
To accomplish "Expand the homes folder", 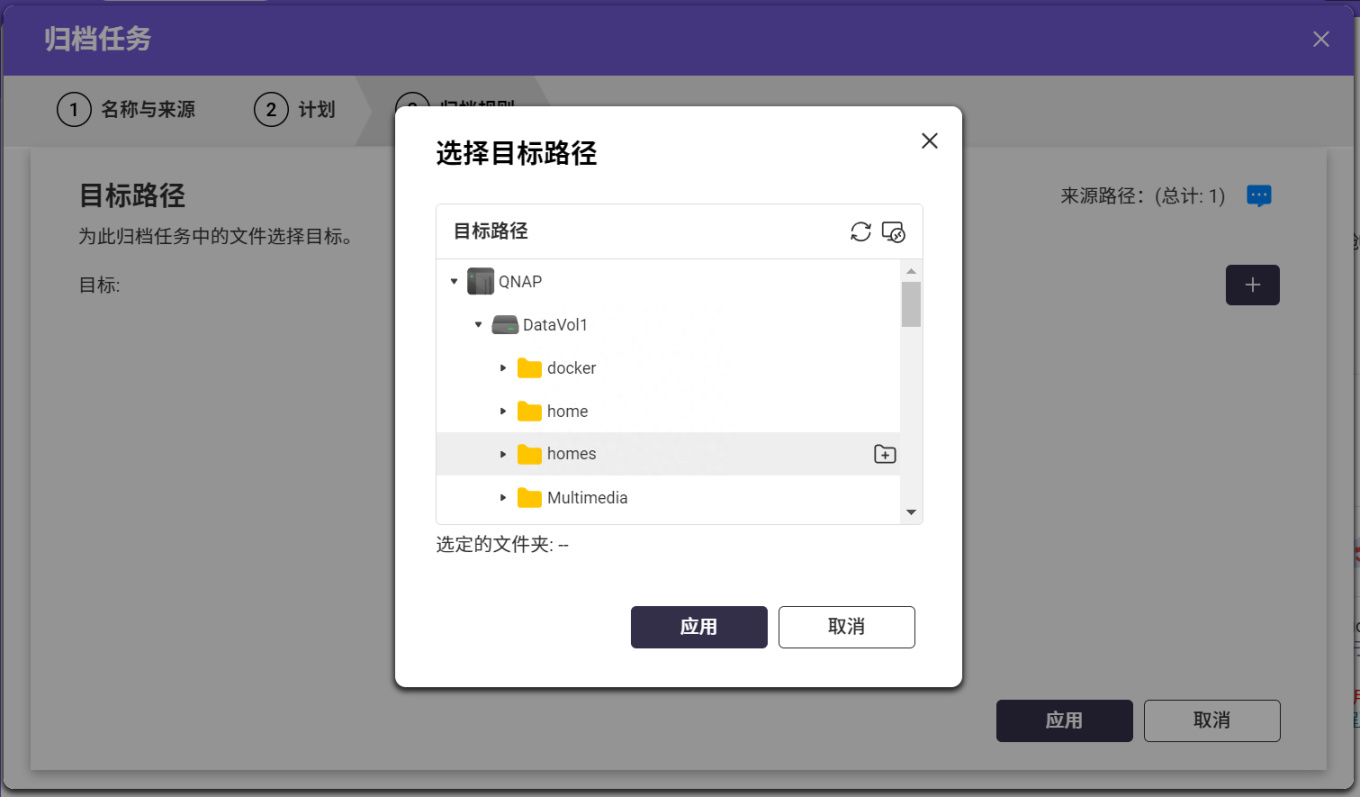I will pos(503,454).
